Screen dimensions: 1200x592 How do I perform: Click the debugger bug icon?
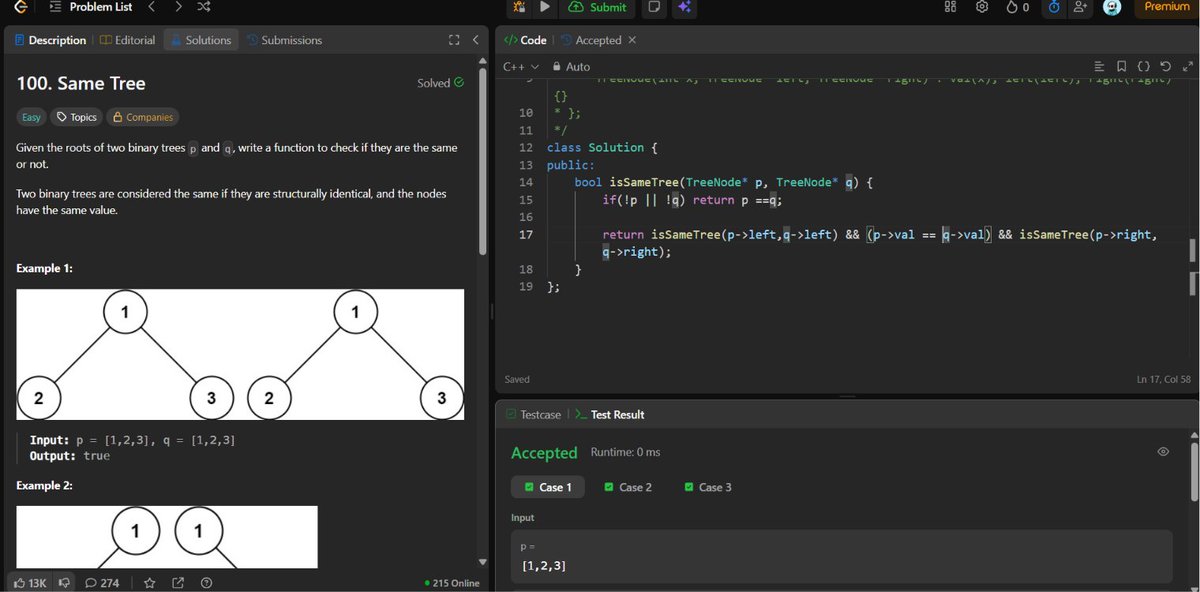519,7
